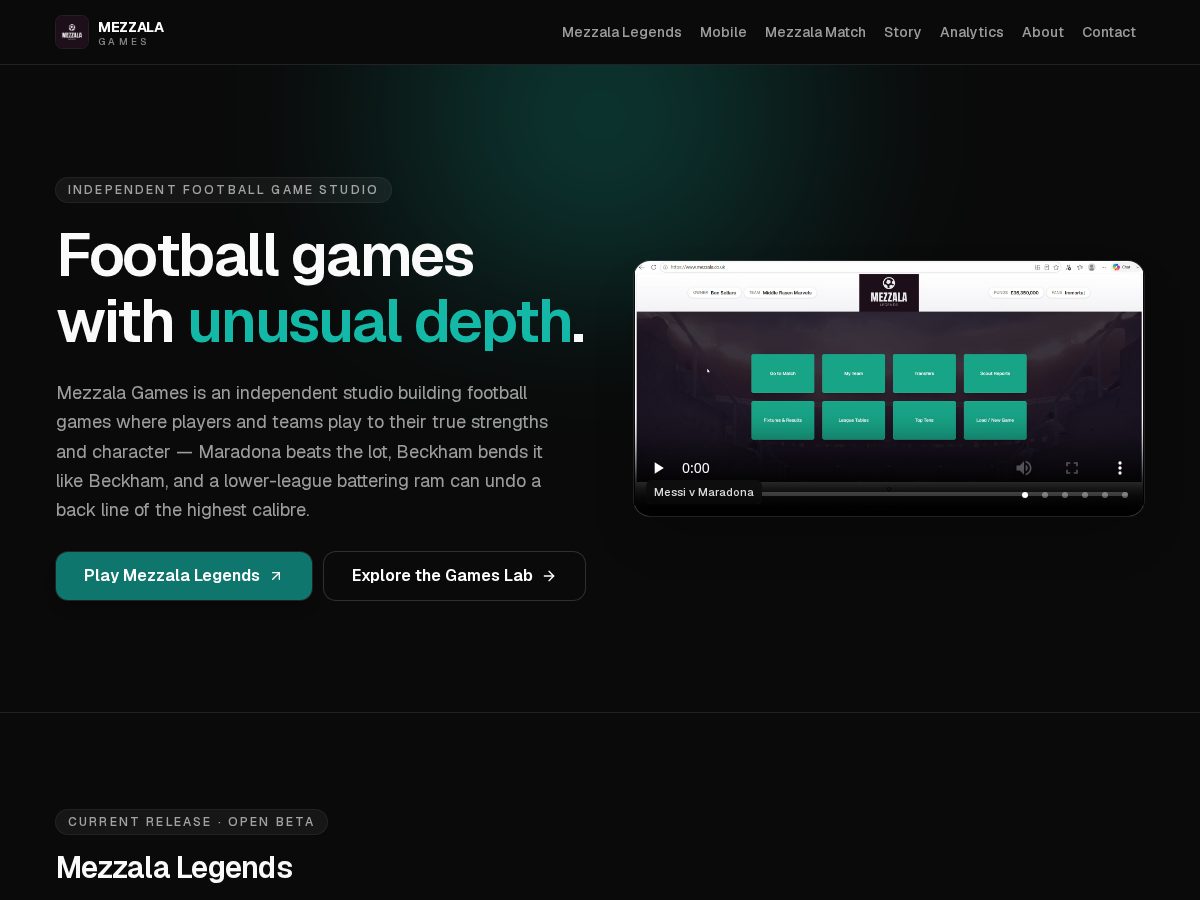The width and height of the screenshot is (1200, 900).
Task: Click the studio description paragraph
Action: (302, 451)
